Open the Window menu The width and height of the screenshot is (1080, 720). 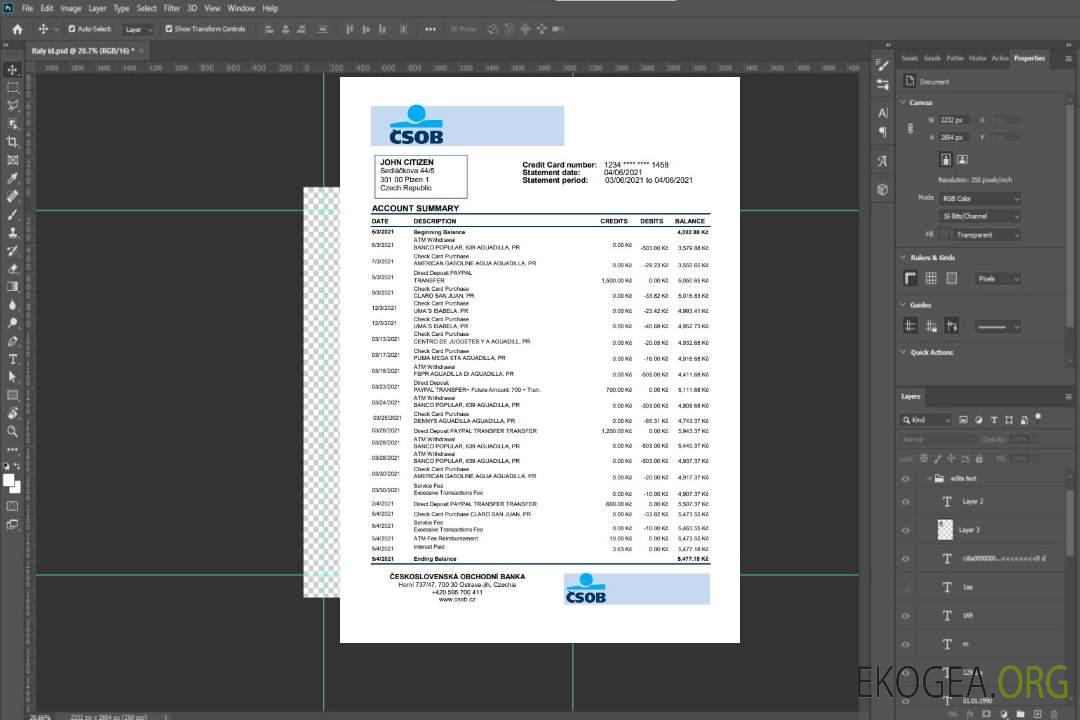coord(241,8)
